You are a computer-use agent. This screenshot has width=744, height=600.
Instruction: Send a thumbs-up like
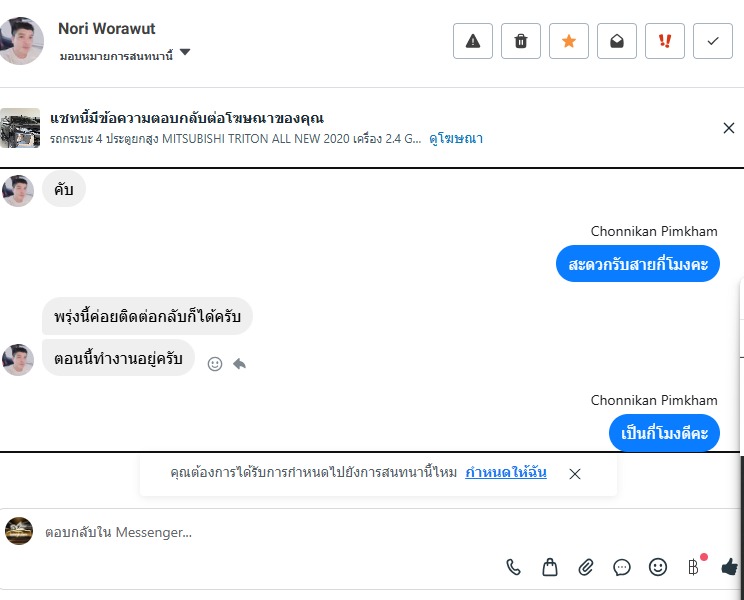(x=729, y=567)
